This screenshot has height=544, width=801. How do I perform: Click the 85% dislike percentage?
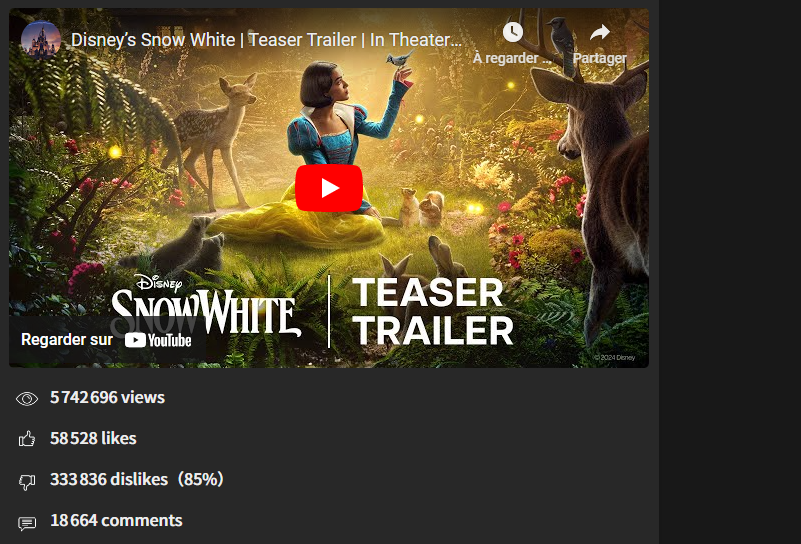point(201,479)
